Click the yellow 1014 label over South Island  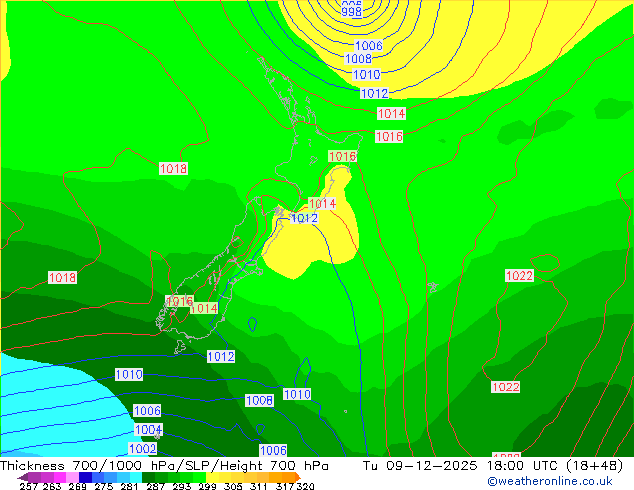204,309
